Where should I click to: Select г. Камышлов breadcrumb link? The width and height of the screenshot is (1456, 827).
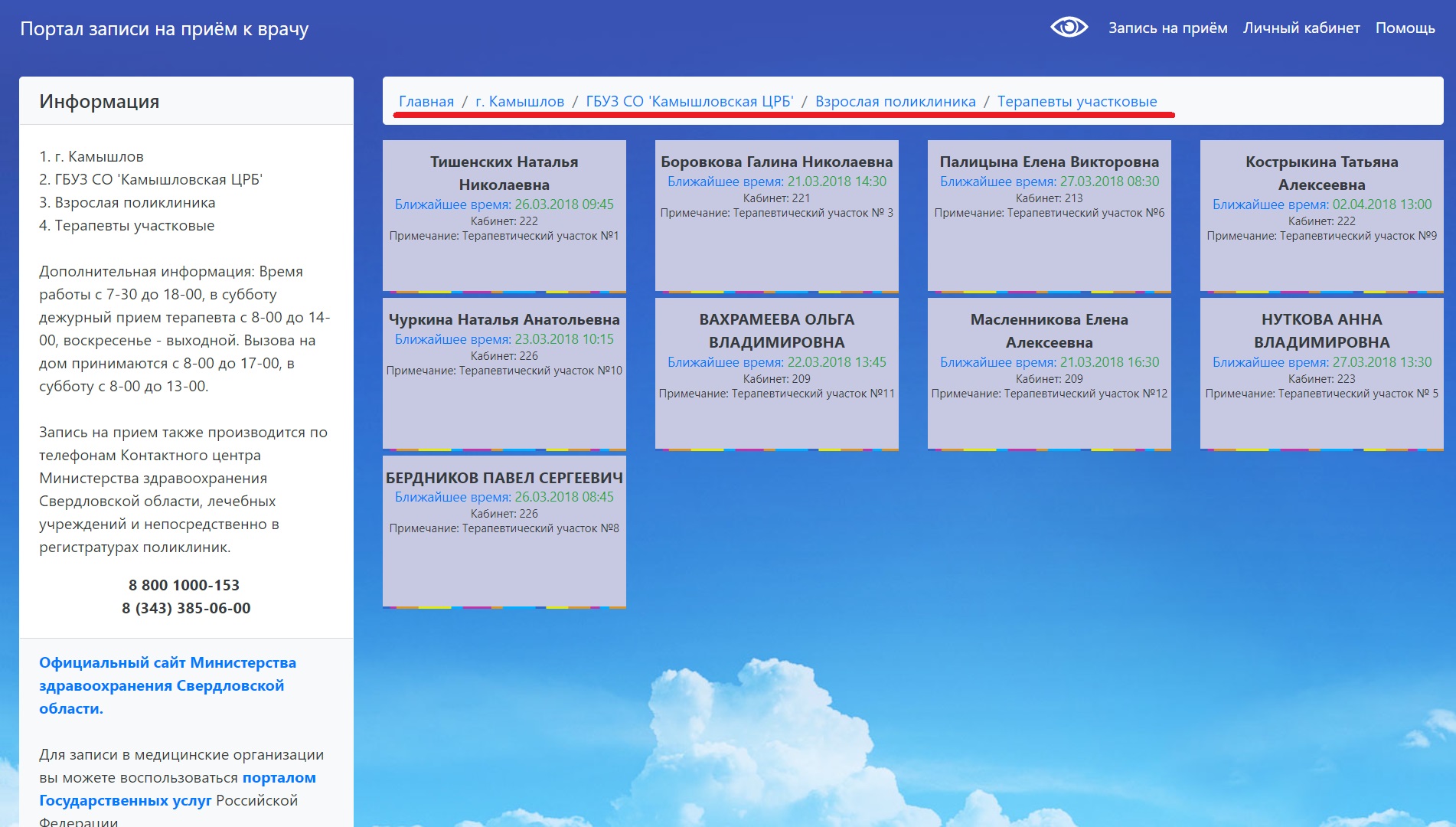(519, 101)
